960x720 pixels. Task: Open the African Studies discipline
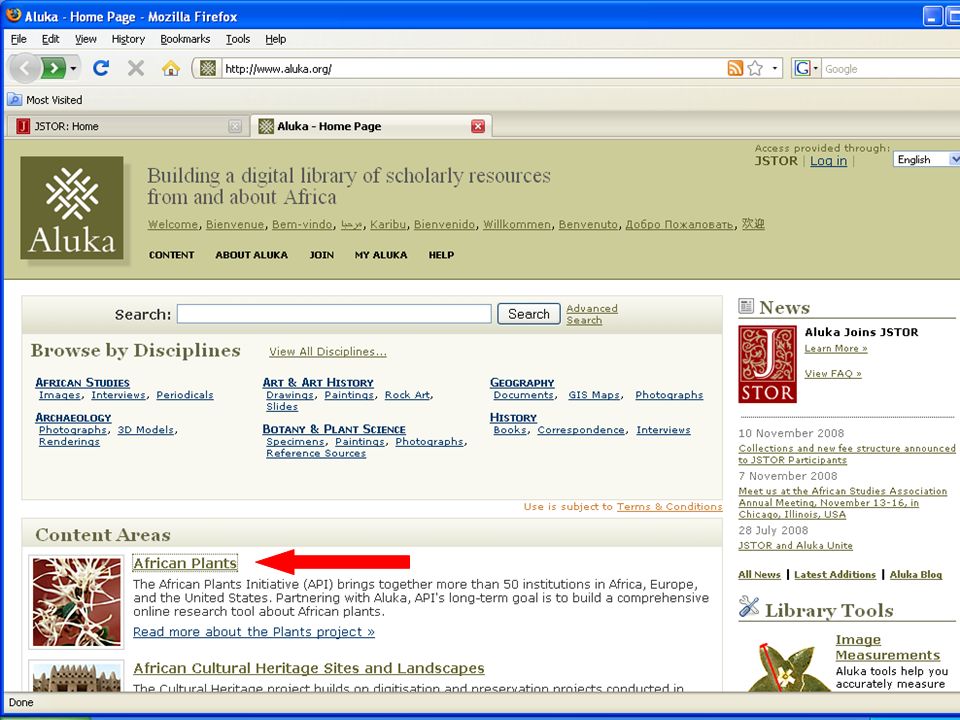[82, 382]
